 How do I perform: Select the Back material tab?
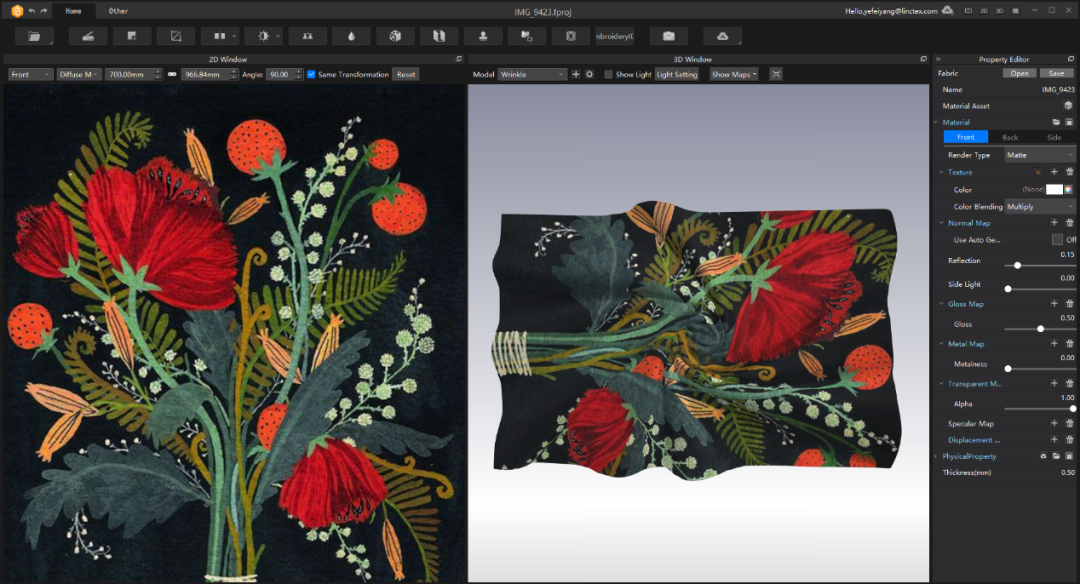pyautogui.click(x=1010, y=137)
